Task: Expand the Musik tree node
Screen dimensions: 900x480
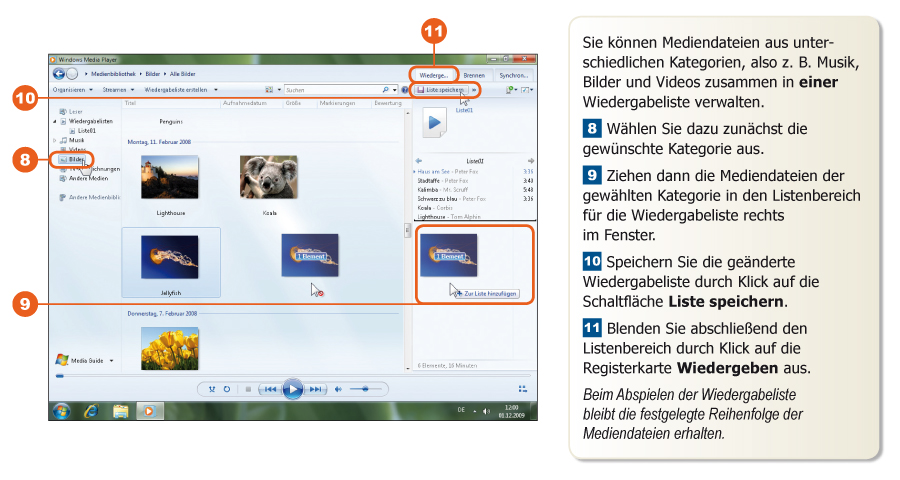Action: coord(56,140)
